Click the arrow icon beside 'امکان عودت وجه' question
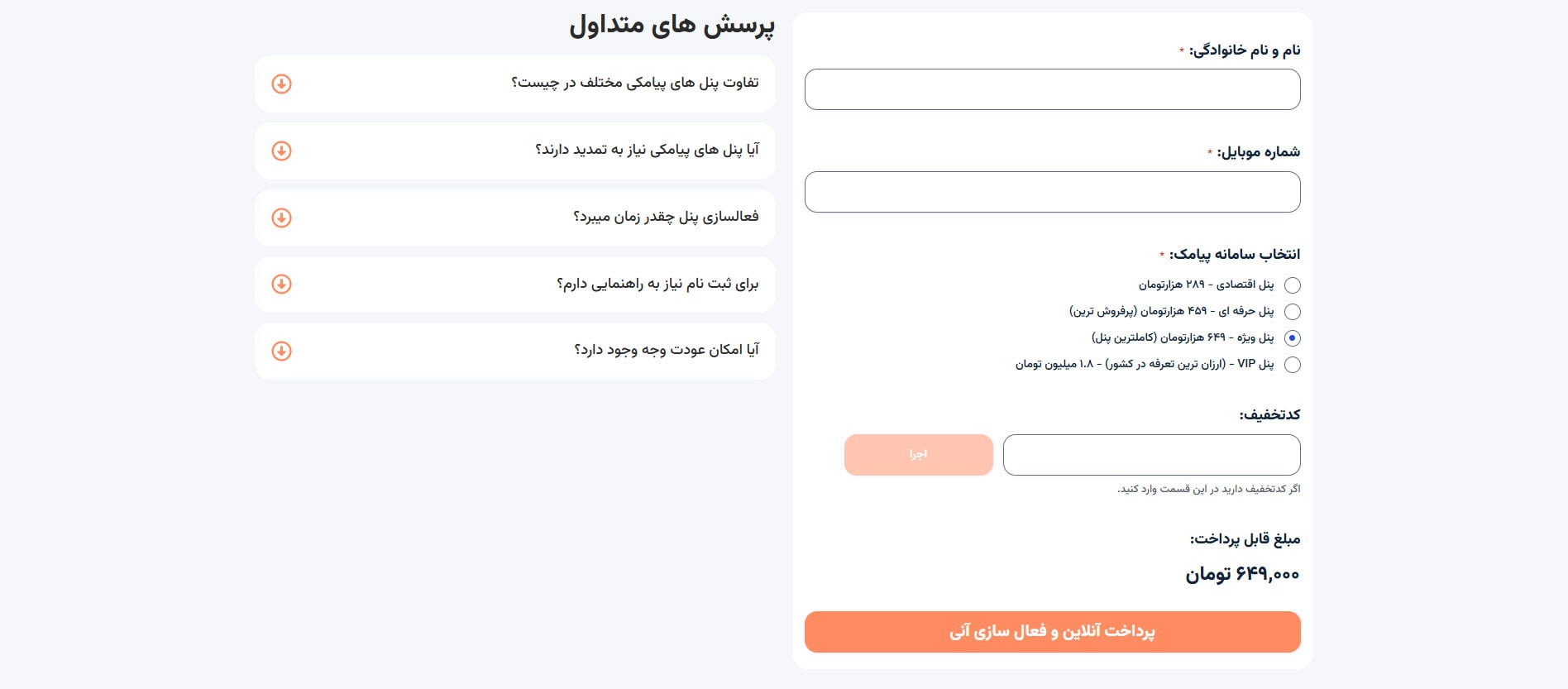Image resolution: width=1568 pixels, height=689 pixels. click(281, 352)
